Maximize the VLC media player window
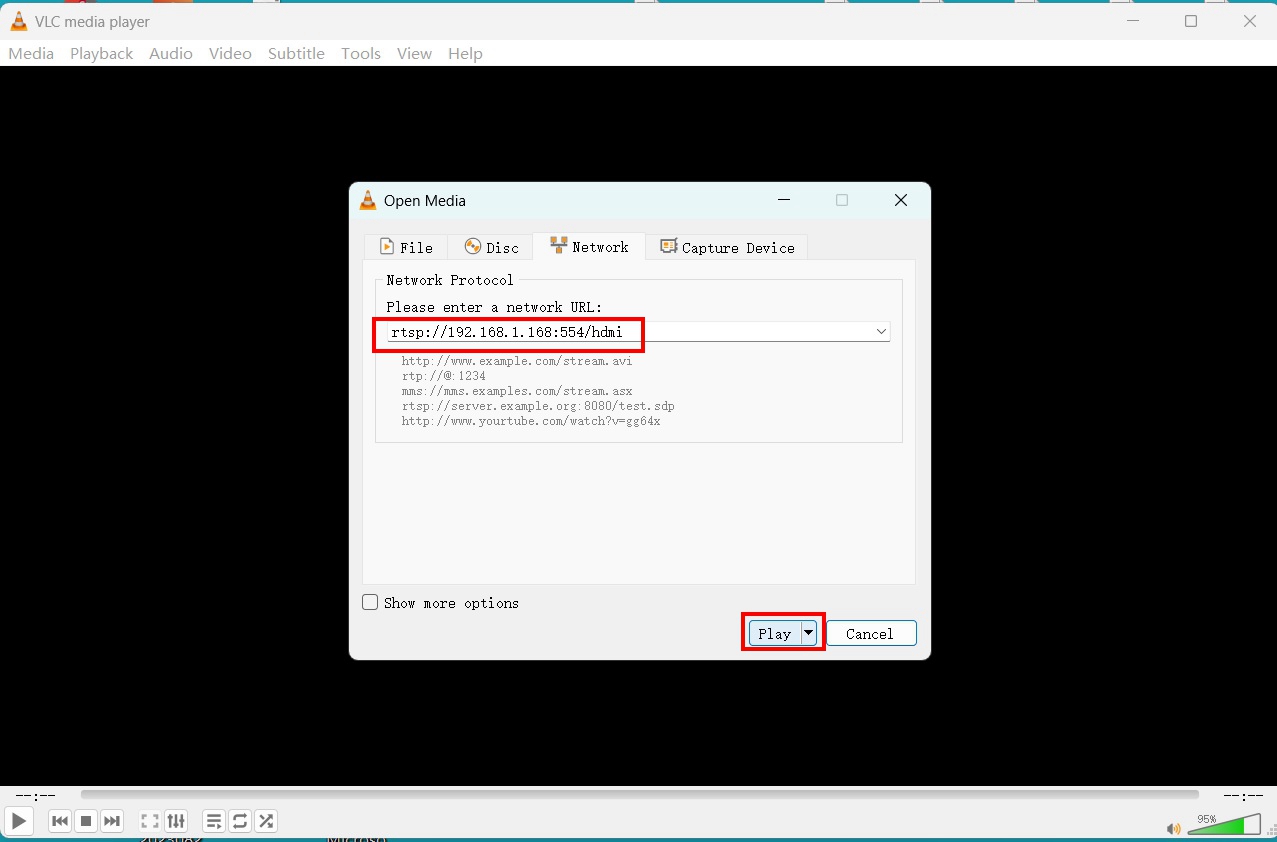Screen dimensions: 1277x842 (x=1190, y=21)
